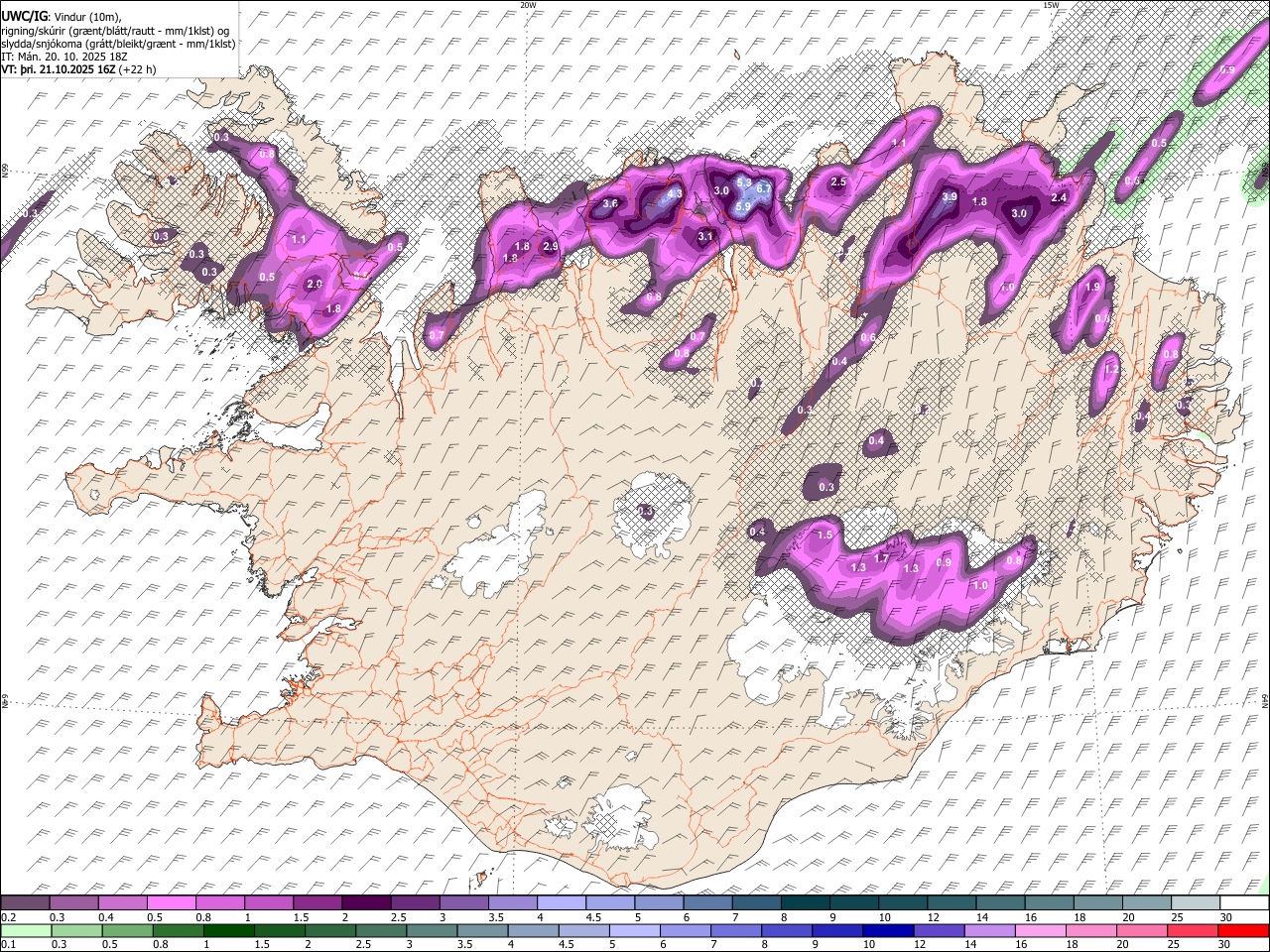1270x952 pixels.
Task: Click the 3.9 precipitation value on the map
Action: 950,197
